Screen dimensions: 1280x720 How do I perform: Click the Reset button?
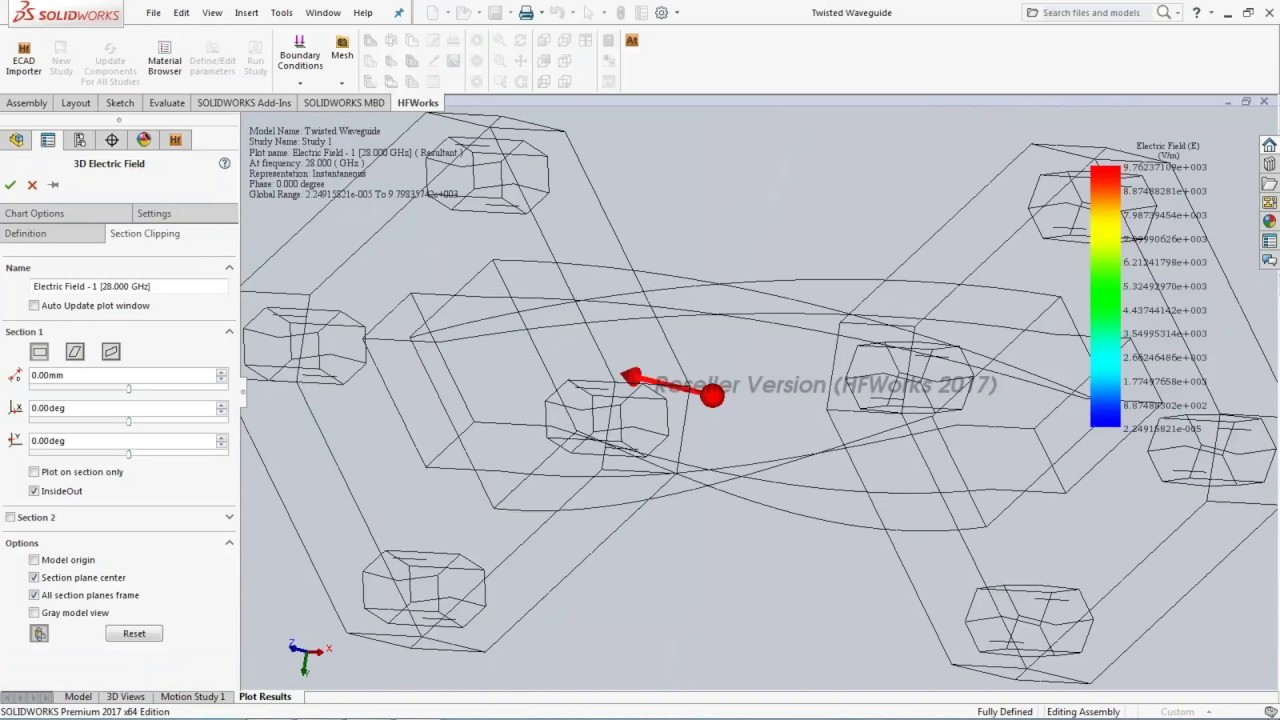pyautogui.click(x=134, y=633)
